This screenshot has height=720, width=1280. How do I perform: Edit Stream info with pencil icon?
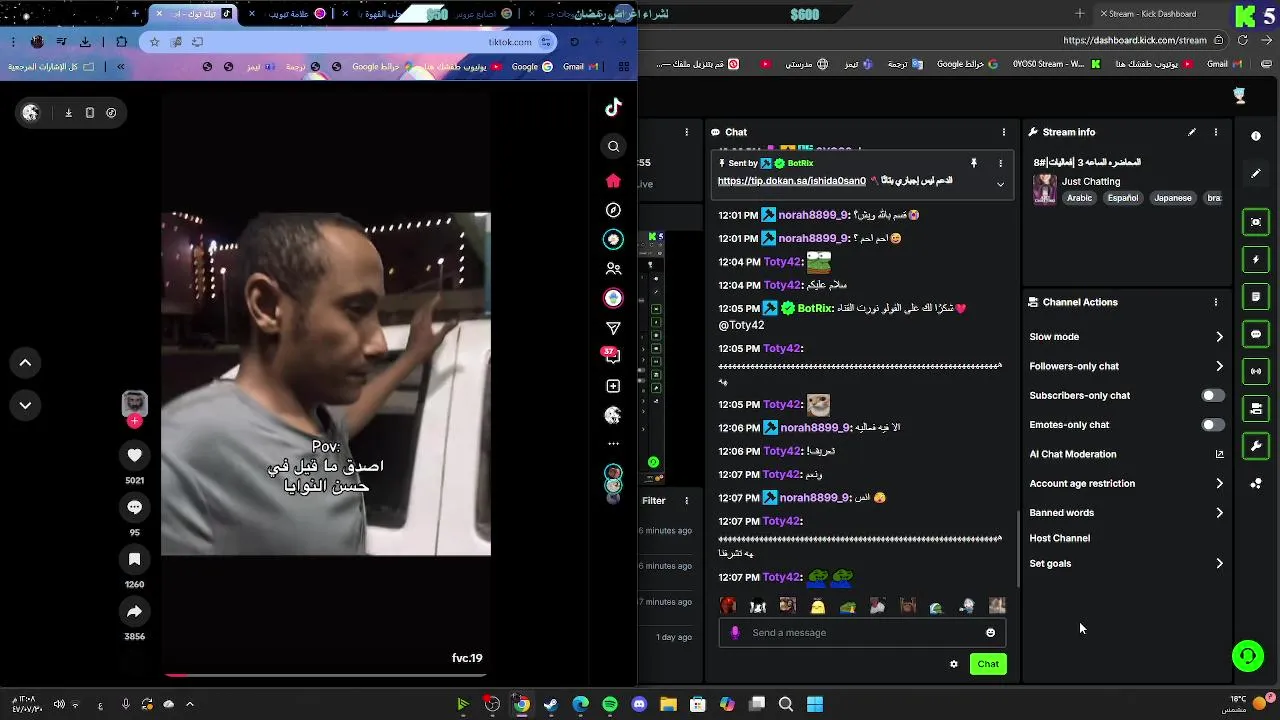point(1192,132)
